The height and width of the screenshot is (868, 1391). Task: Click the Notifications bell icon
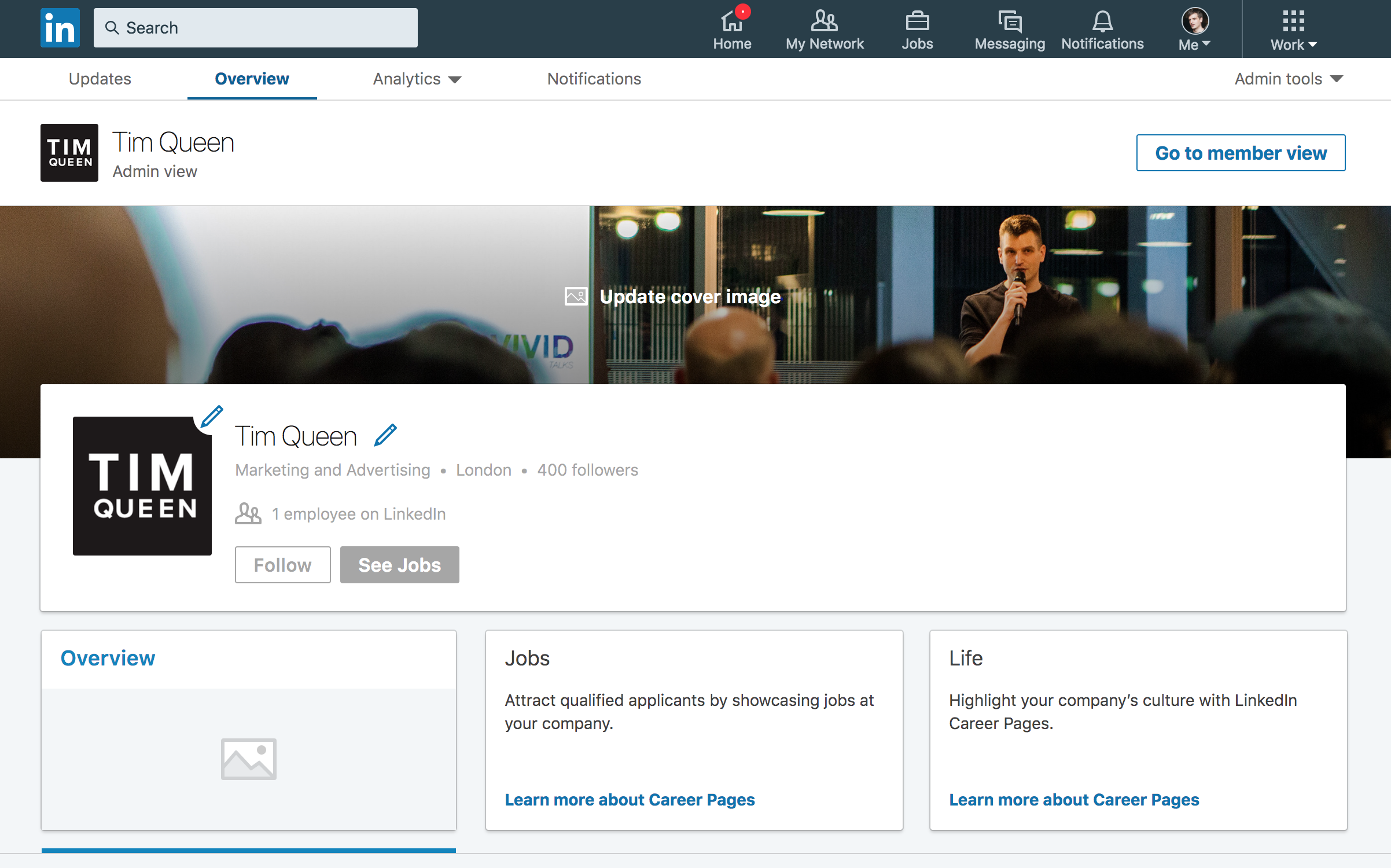(1102, 22)
